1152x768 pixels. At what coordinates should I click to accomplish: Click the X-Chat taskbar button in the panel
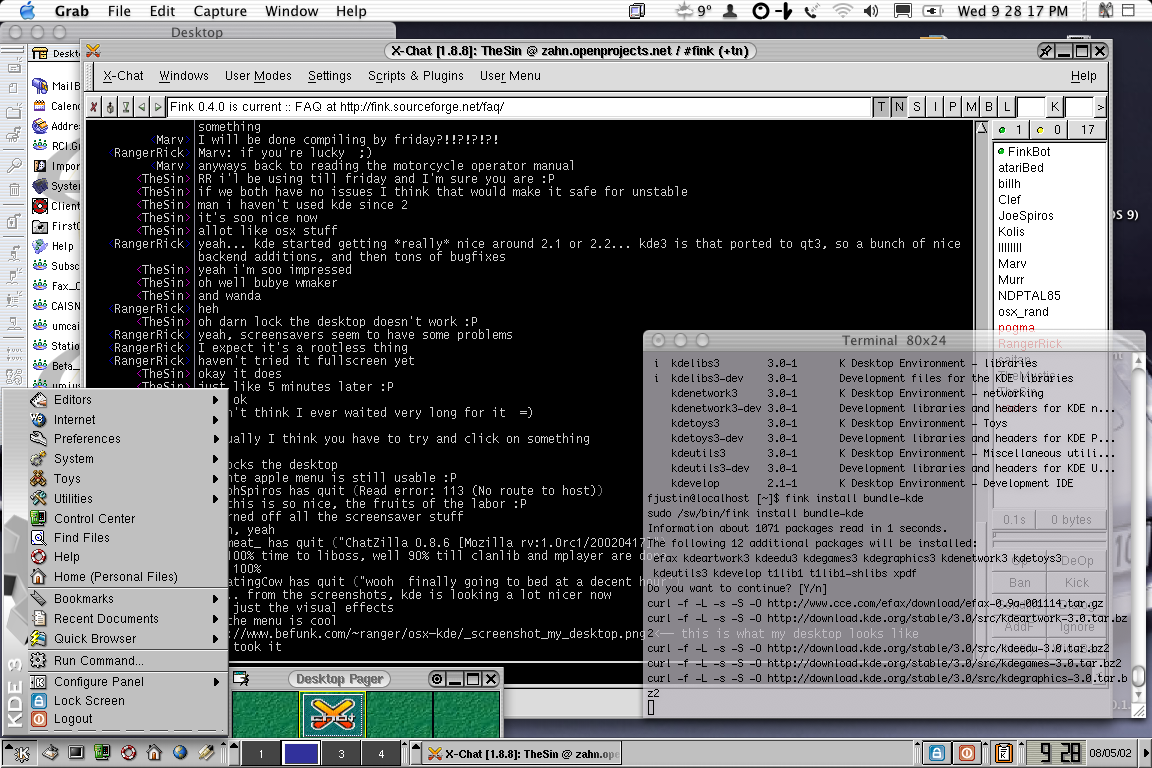[523, 753]
